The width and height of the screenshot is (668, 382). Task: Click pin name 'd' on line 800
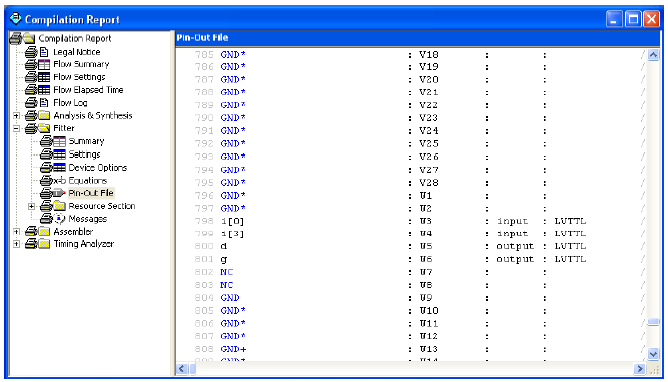pos(224,246)
